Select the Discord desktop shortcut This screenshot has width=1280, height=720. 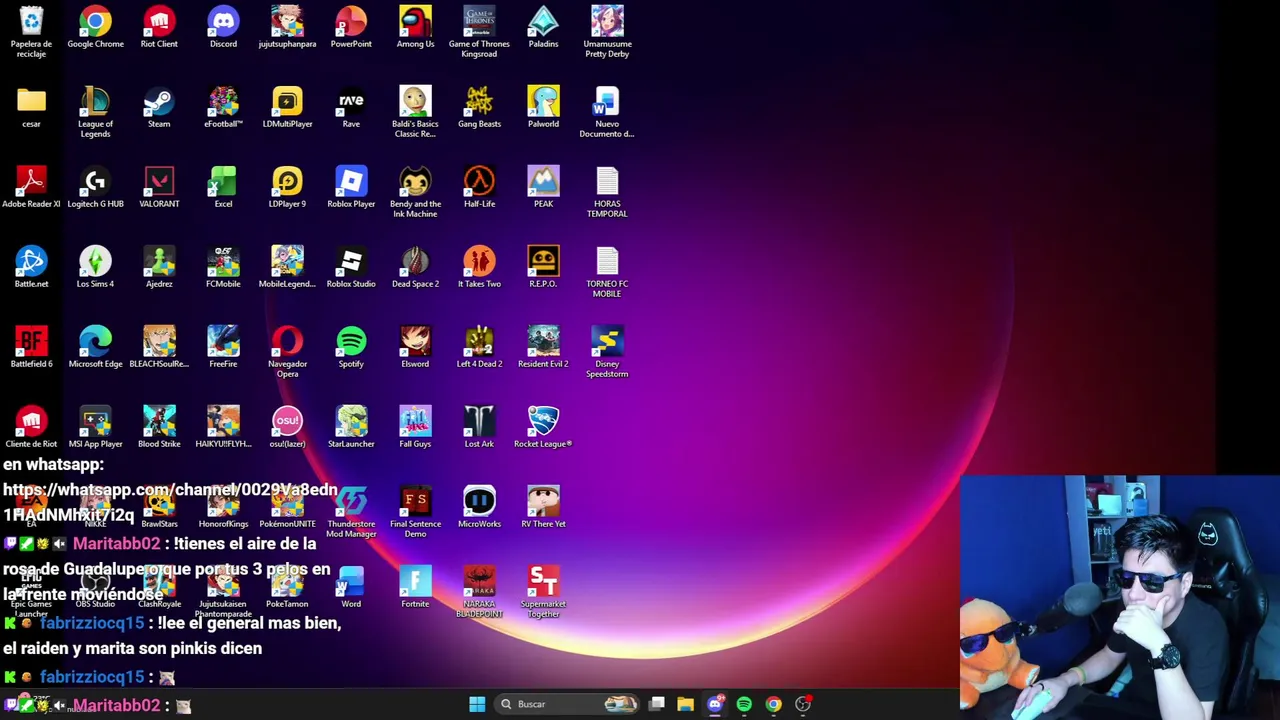tap(223, 27)
